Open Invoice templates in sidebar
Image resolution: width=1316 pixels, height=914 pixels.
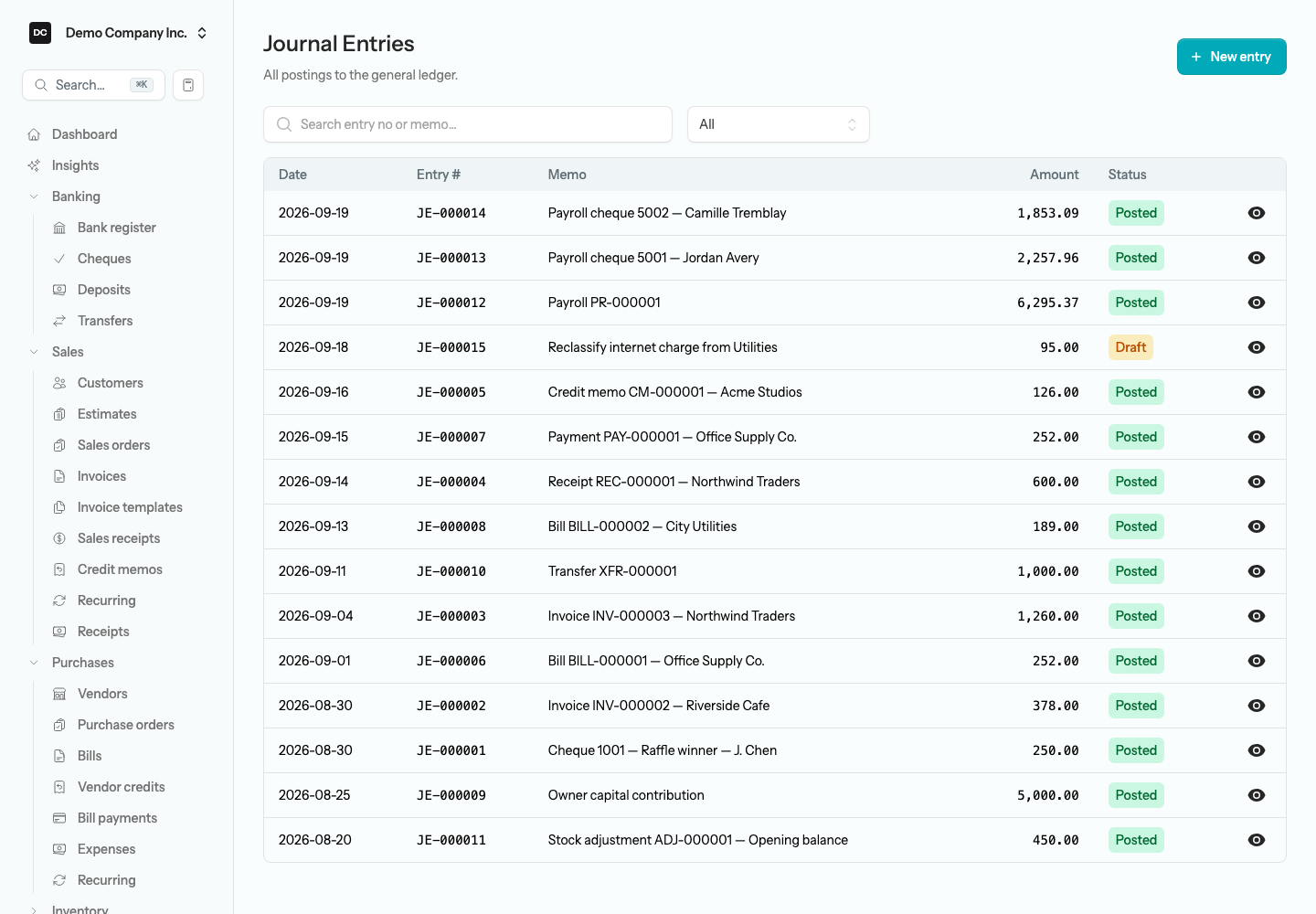click(130, 507)
